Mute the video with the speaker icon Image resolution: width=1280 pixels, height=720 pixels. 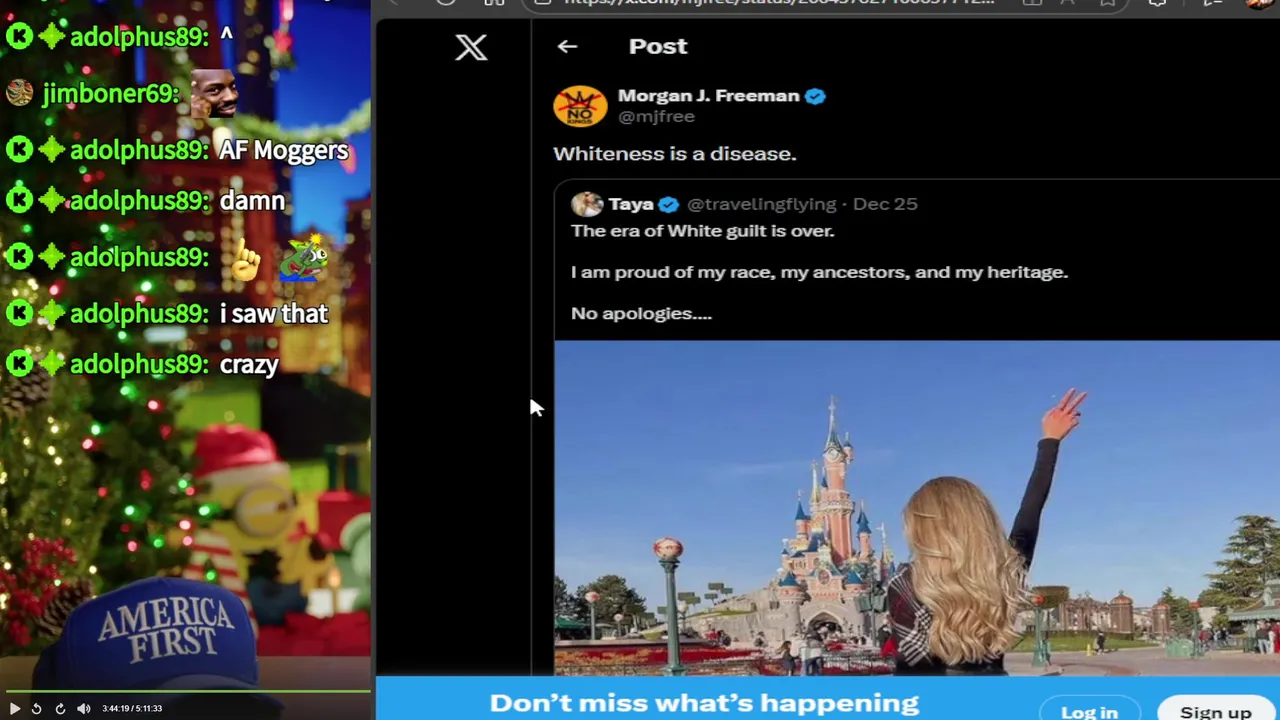point(84,708)
